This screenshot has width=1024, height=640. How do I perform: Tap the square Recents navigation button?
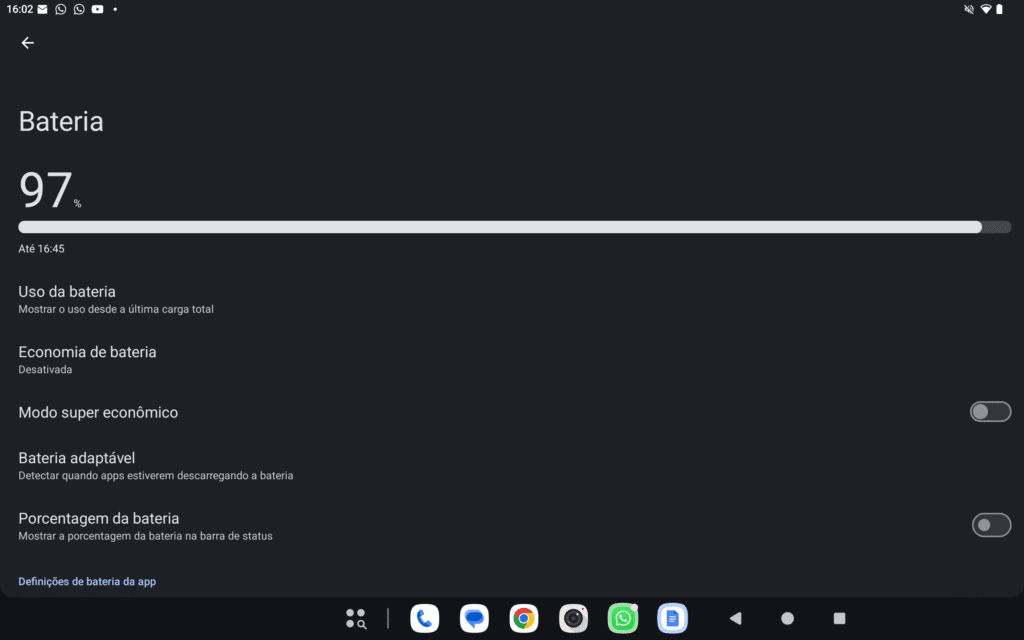coord(839,619)
